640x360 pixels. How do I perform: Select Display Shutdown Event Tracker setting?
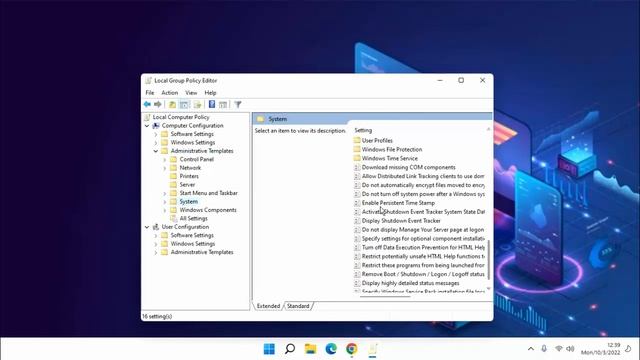tap(401, 221)
